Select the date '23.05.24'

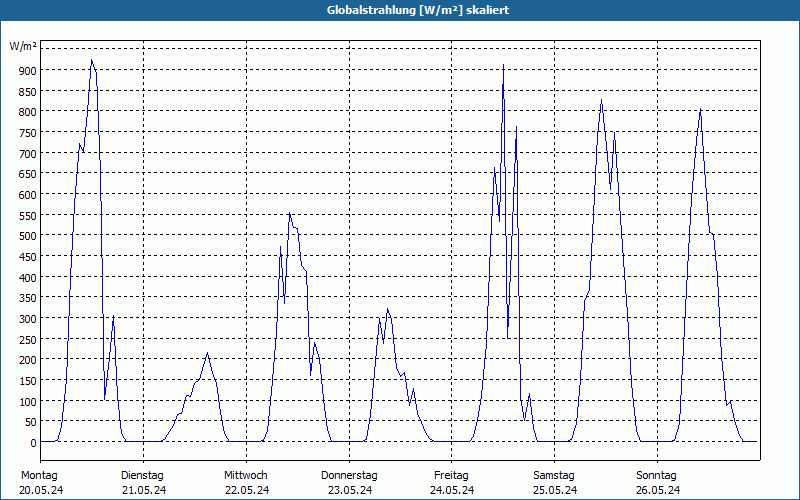[349, 490]
